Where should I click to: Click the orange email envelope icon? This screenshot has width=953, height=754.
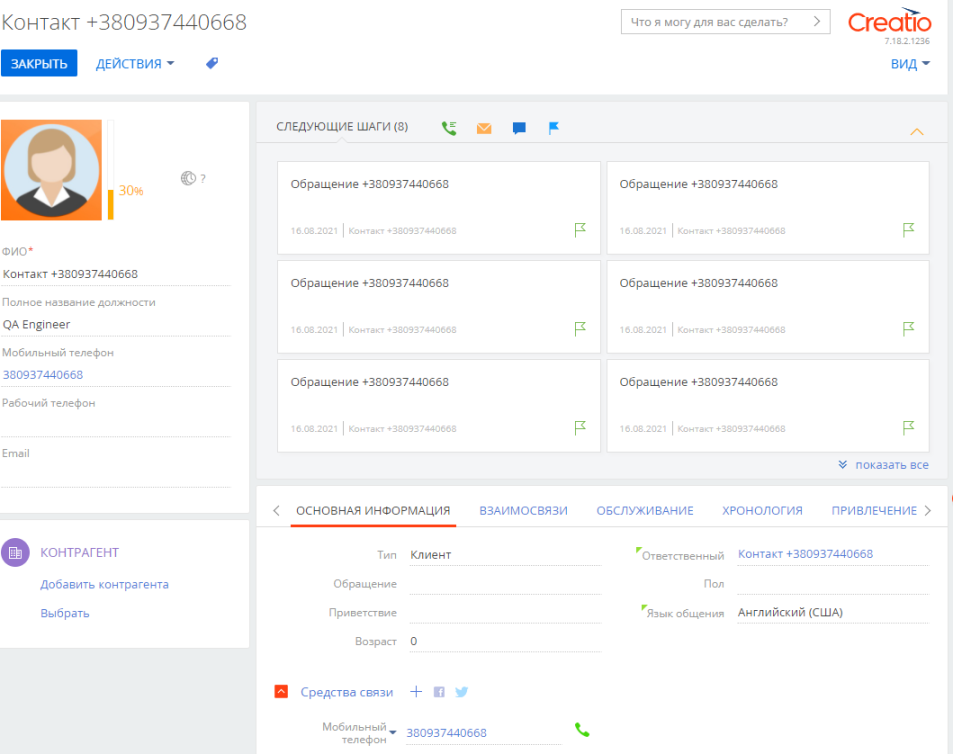pyautogui.click(x=484, y=128)
